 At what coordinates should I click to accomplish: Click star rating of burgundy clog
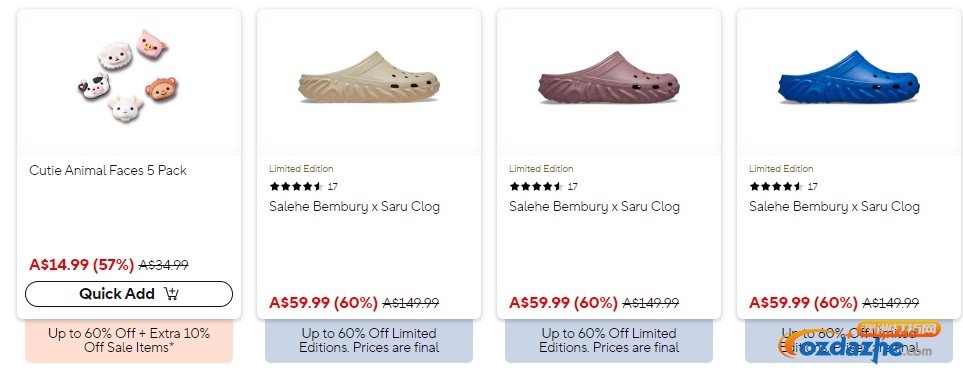536,186
